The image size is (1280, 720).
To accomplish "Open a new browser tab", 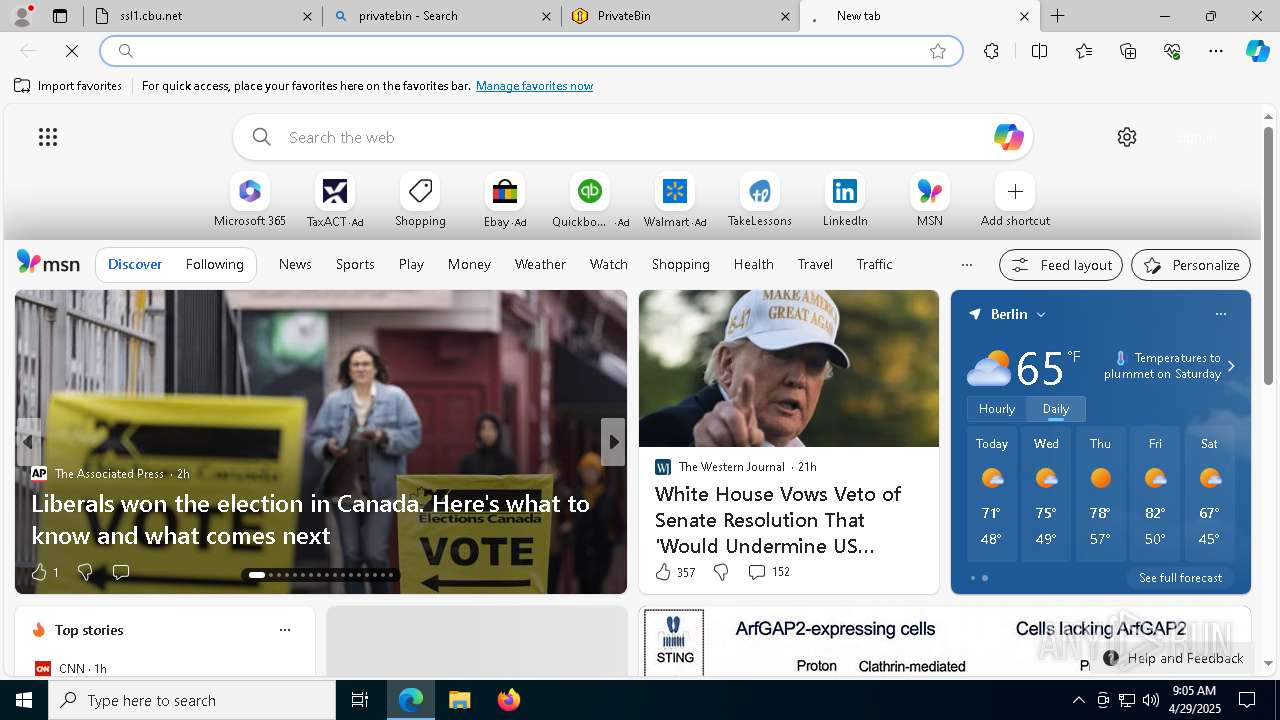I will click(1057, 16).
